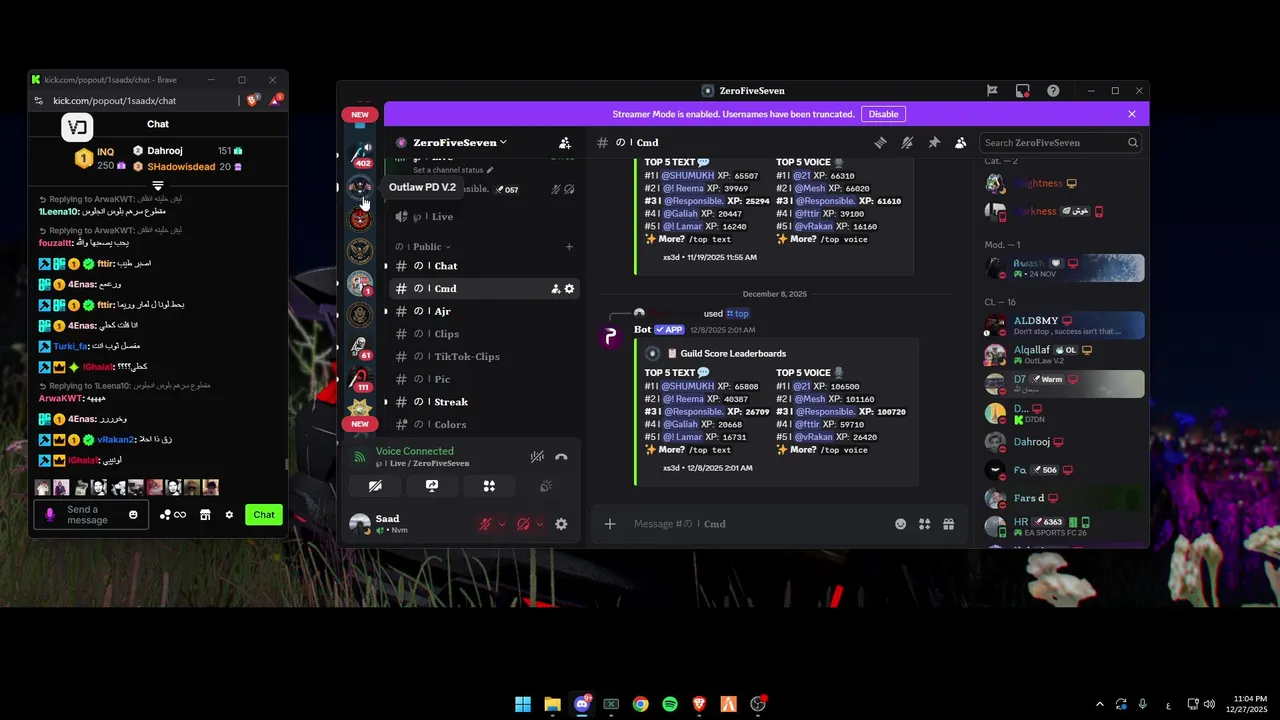Open the Pic text channel
This screenshot has width=1280, height=720.
[485, 379]
